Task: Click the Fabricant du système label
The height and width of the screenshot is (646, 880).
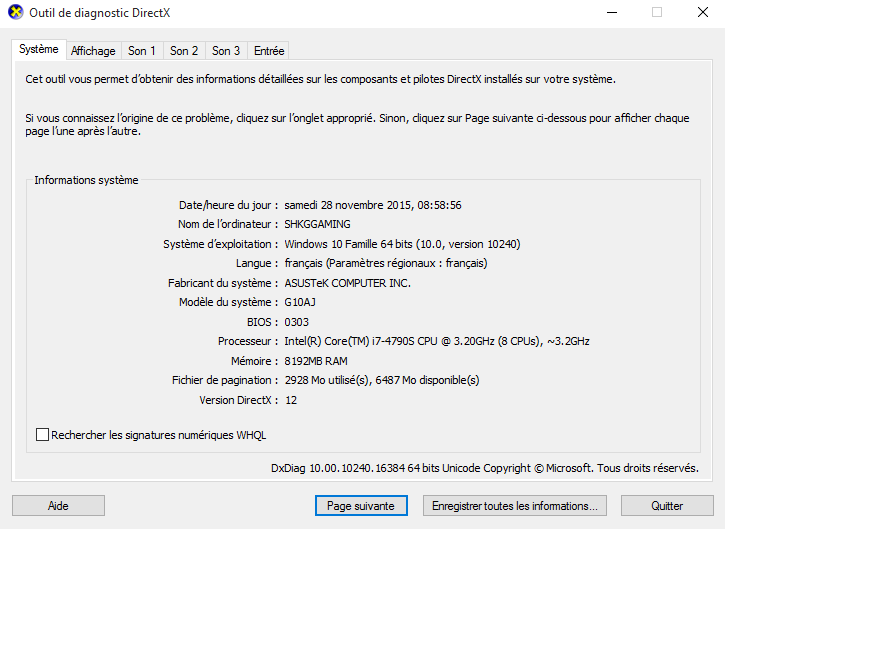Action: pyautogui.click(x=223, y=283)
